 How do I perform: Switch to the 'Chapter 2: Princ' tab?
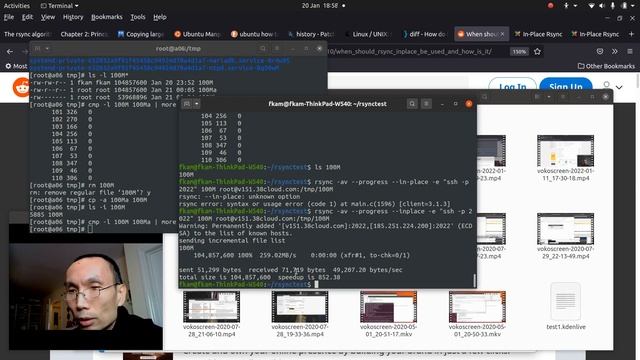[x=84, y=34]
